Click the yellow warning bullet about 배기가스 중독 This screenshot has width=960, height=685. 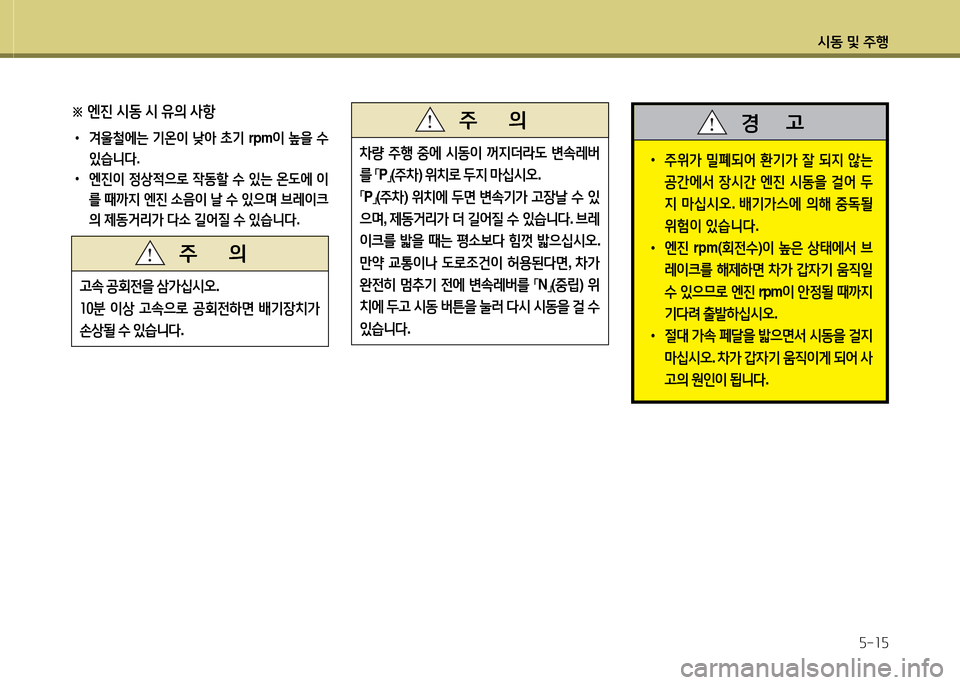762,193
